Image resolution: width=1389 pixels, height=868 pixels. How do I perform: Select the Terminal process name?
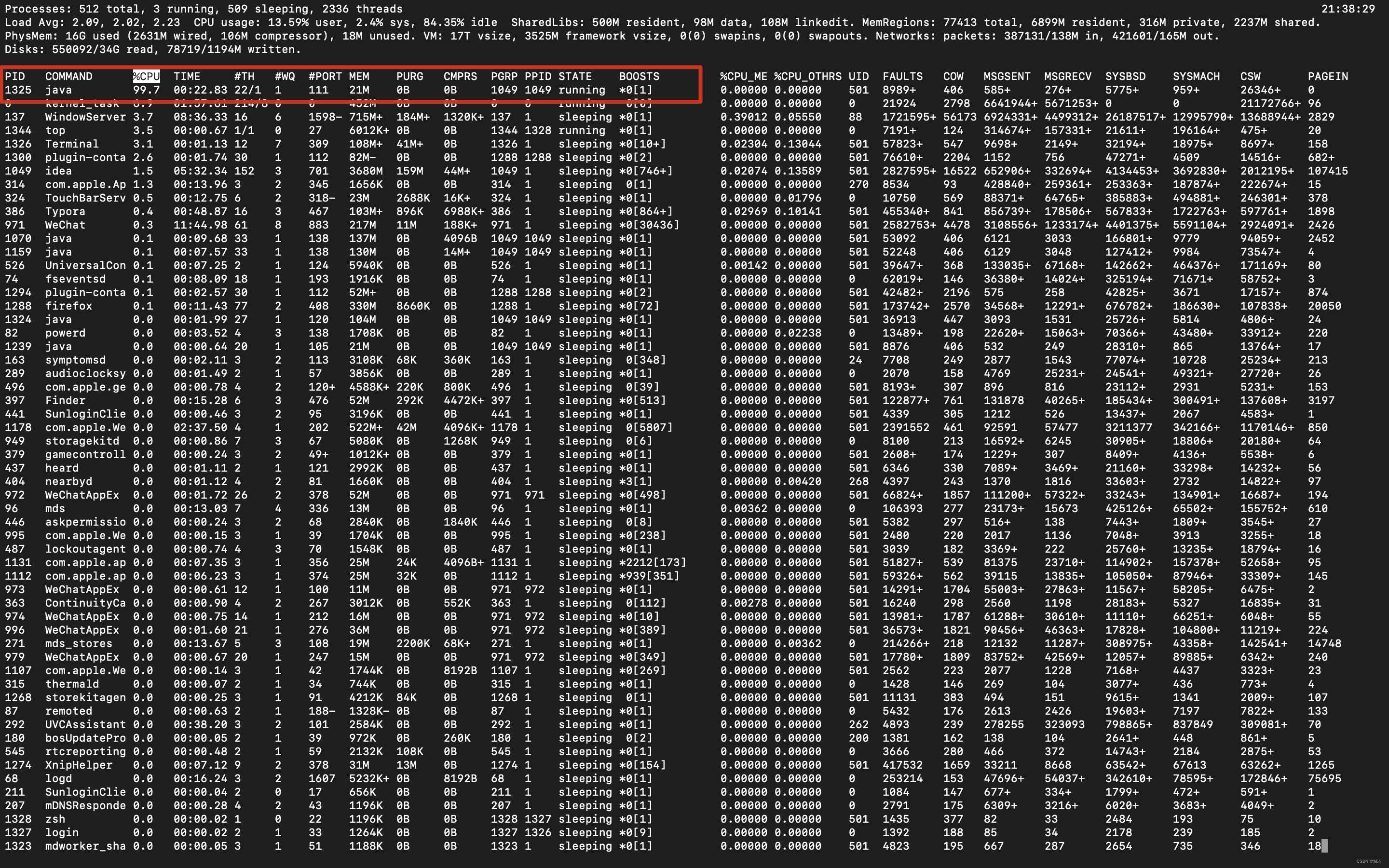click(x=72, y=144)
